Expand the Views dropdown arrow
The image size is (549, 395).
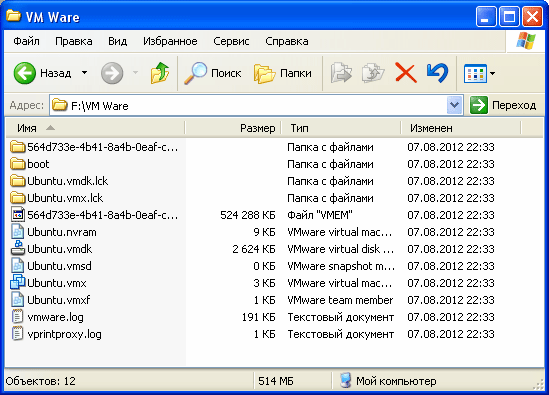(492, 74)
